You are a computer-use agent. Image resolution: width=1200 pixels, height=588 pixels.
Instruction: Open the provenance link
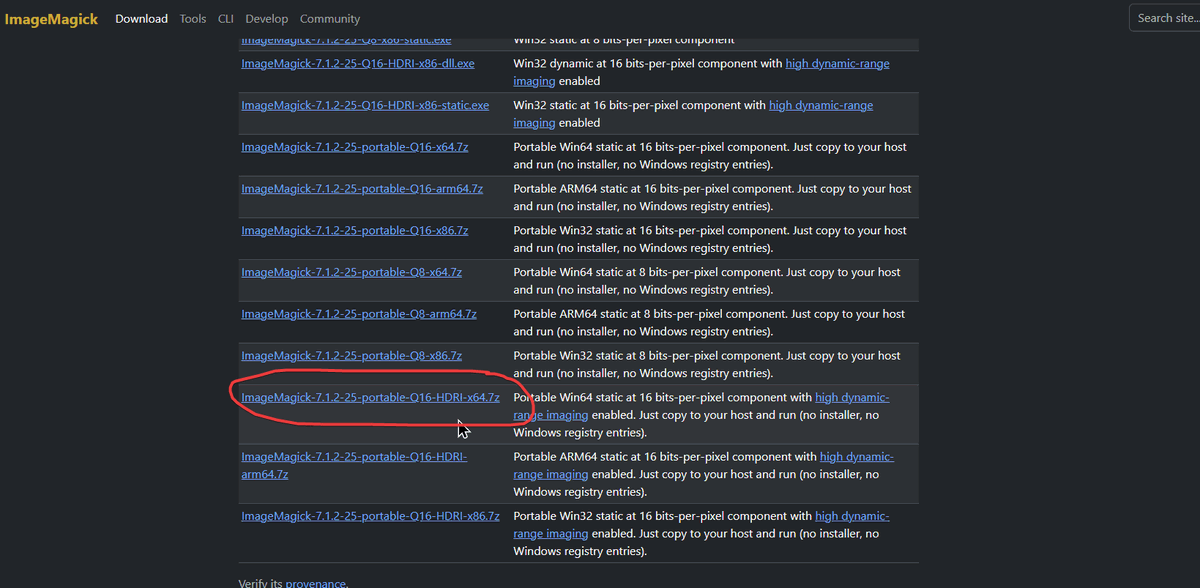tap(316, 584)
